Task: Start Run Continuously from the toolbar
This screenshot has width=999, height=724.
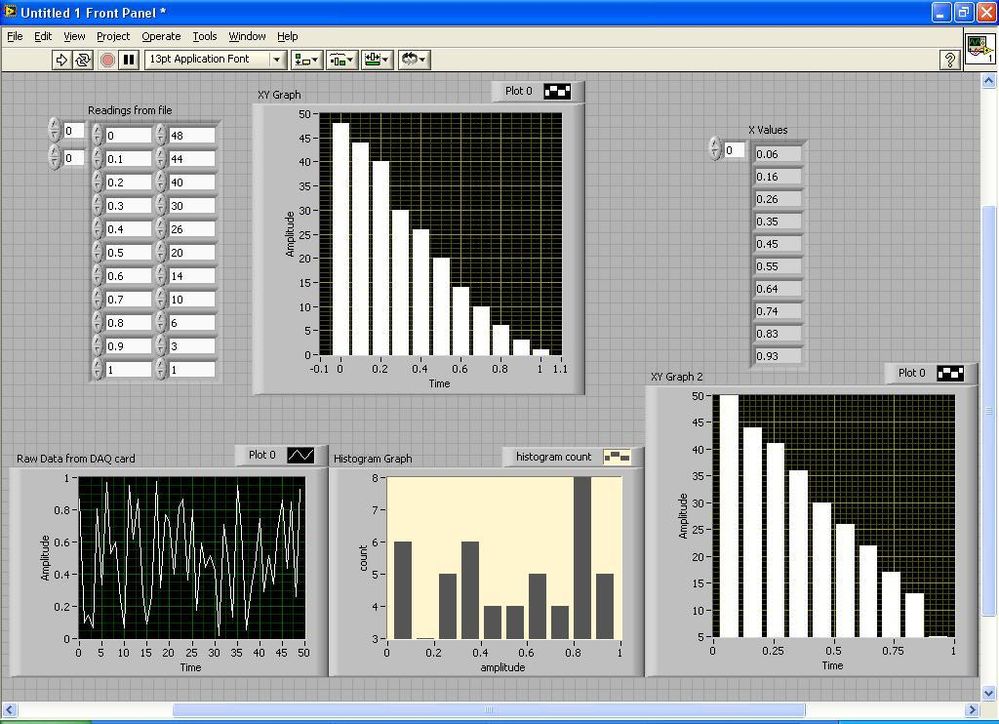Action: 83,60
